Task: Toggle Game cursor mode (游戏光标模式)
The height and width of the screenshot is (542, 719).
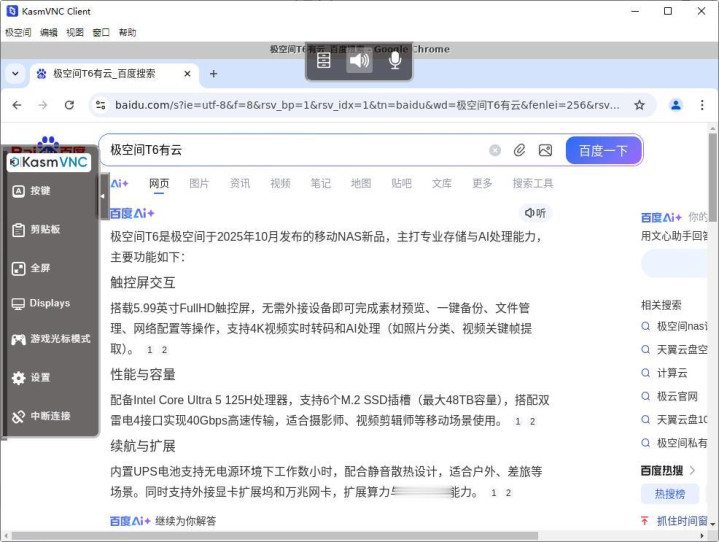Action: click(19, 340)
